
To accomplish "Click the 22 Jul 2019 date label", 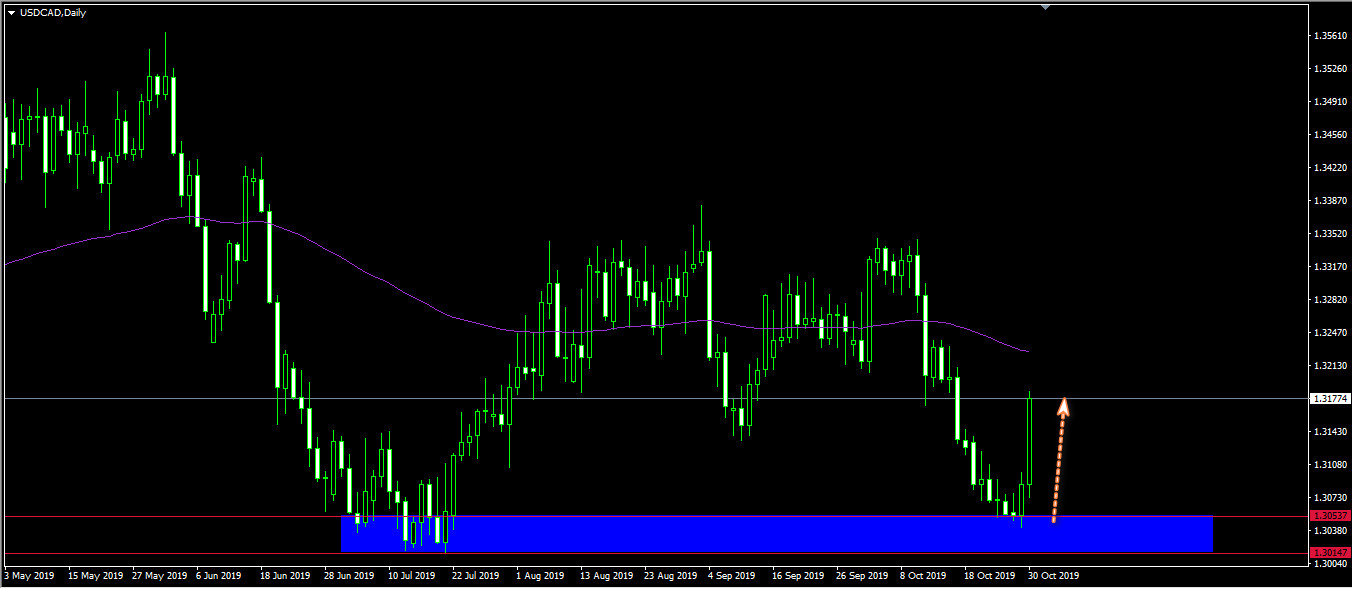I will [x=475, y=576].
